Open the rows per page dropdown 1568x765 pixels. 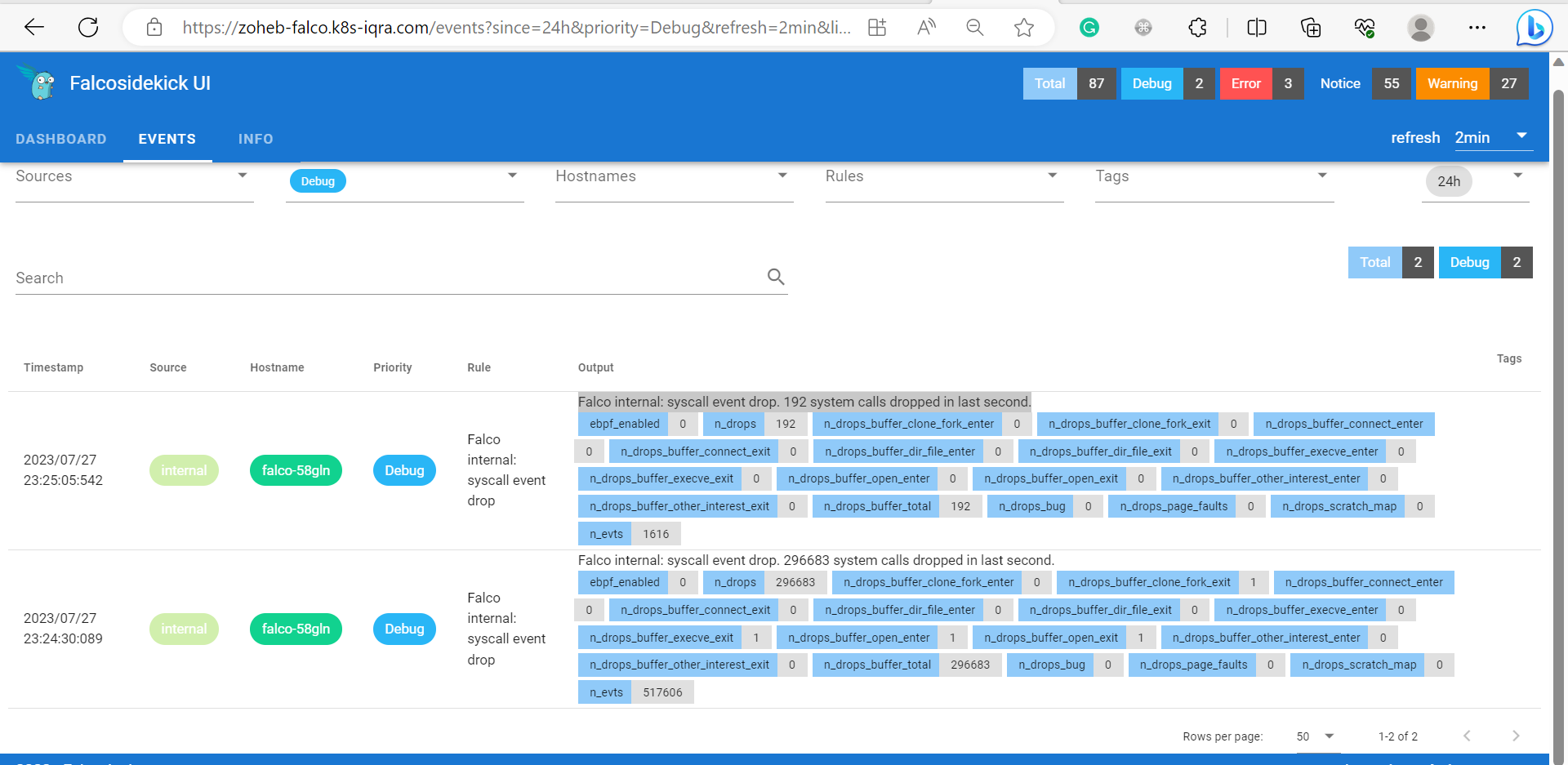pos(1313,736)
